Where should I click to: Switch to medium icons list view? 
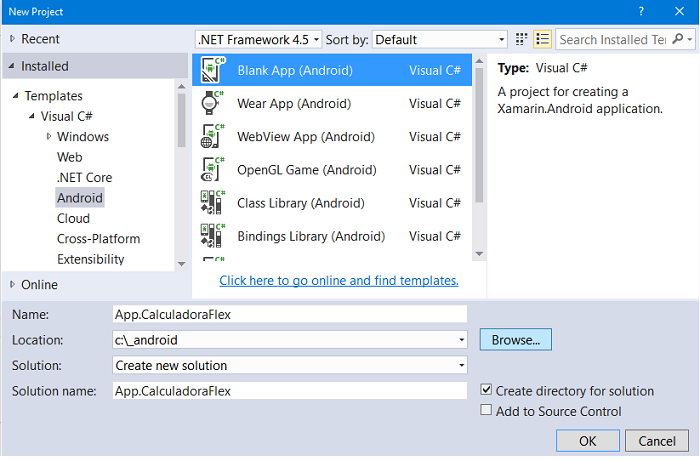pyautogui.click(x=542, y=39)
